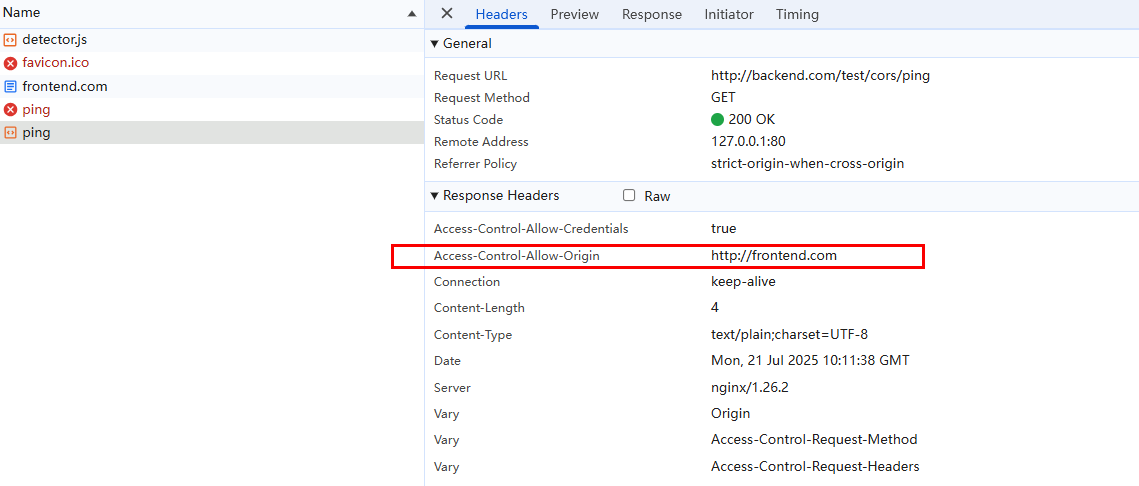Collapse the Response Headers section

click(x=435, y=196)
